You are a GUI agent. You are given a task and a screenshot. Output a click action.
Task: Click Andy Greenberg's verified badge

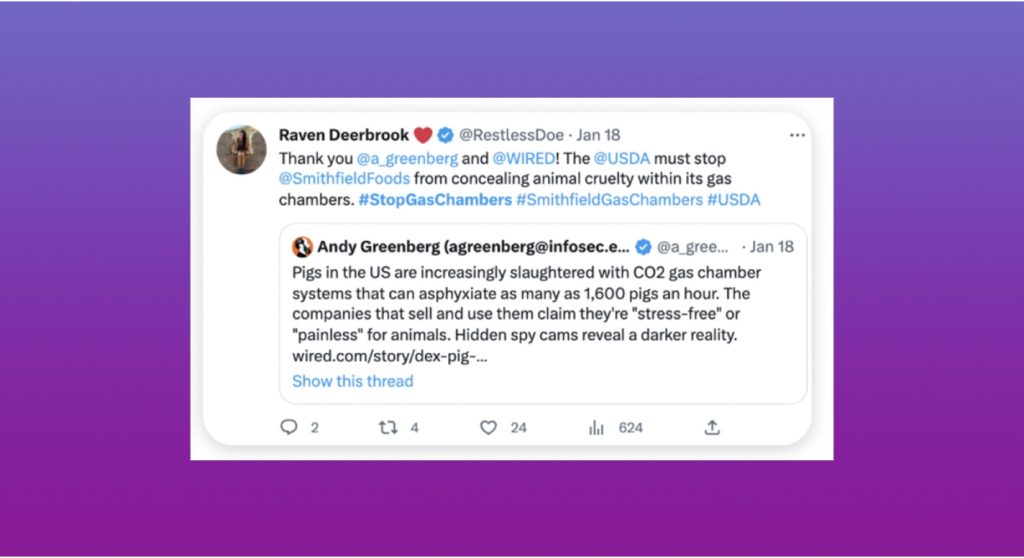point(645,247)
